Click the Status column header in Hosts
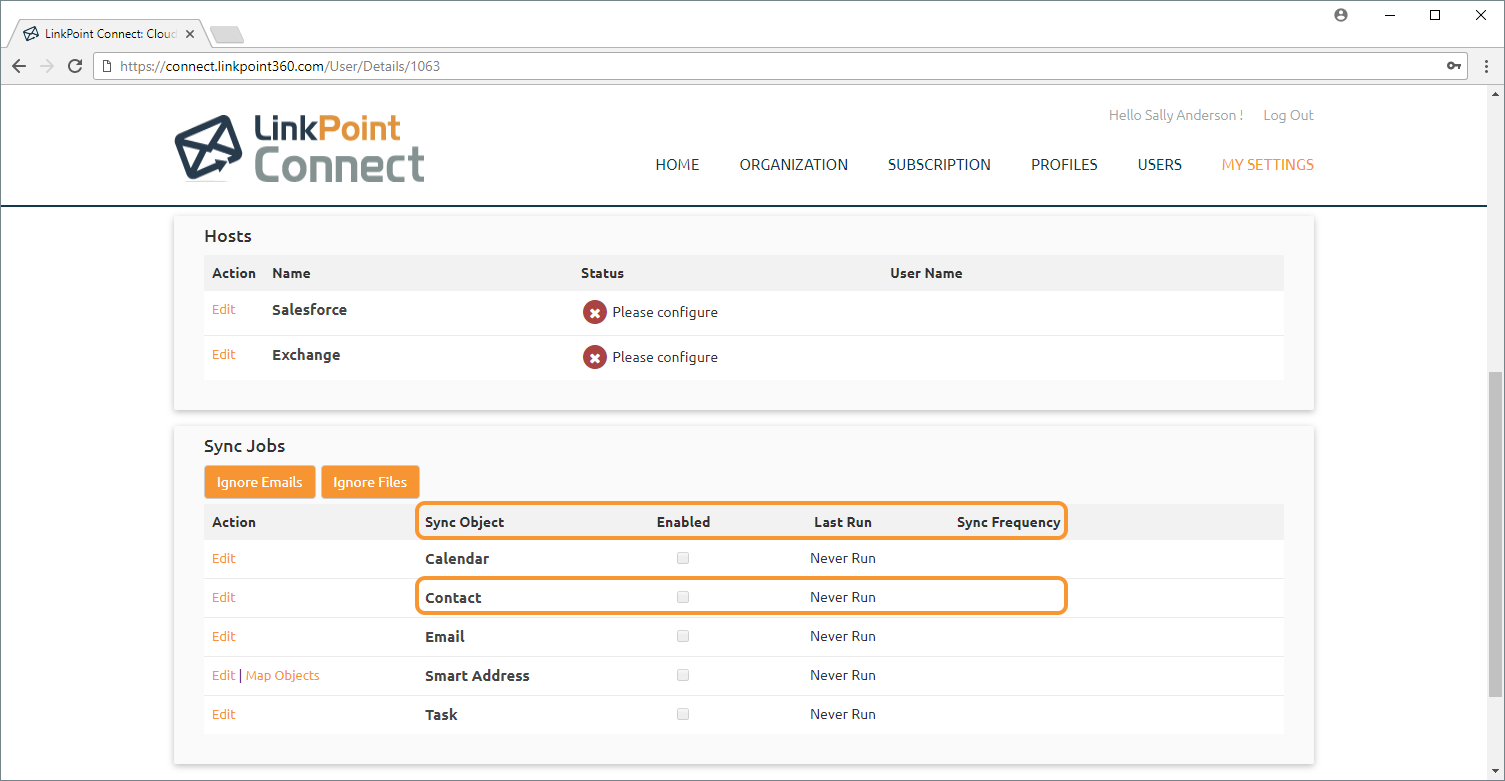 pos(602,273)
